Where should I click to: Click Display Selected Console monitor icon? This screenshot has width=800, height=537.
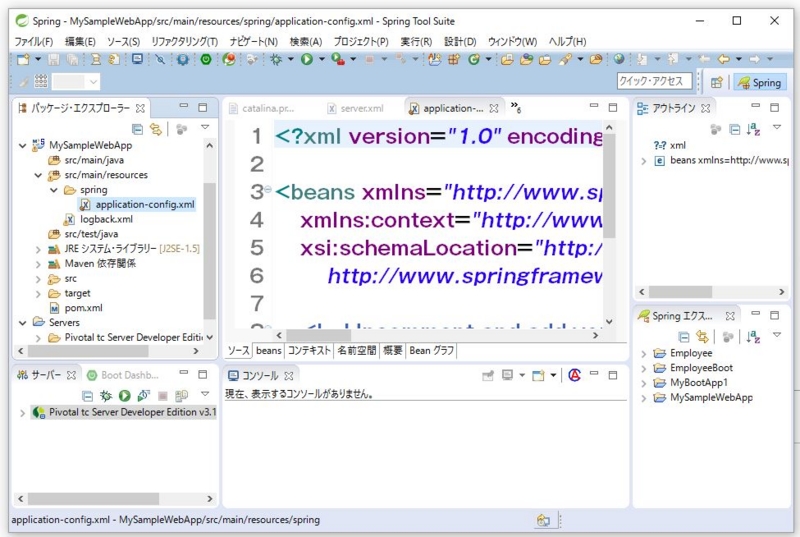click(507, 375)
